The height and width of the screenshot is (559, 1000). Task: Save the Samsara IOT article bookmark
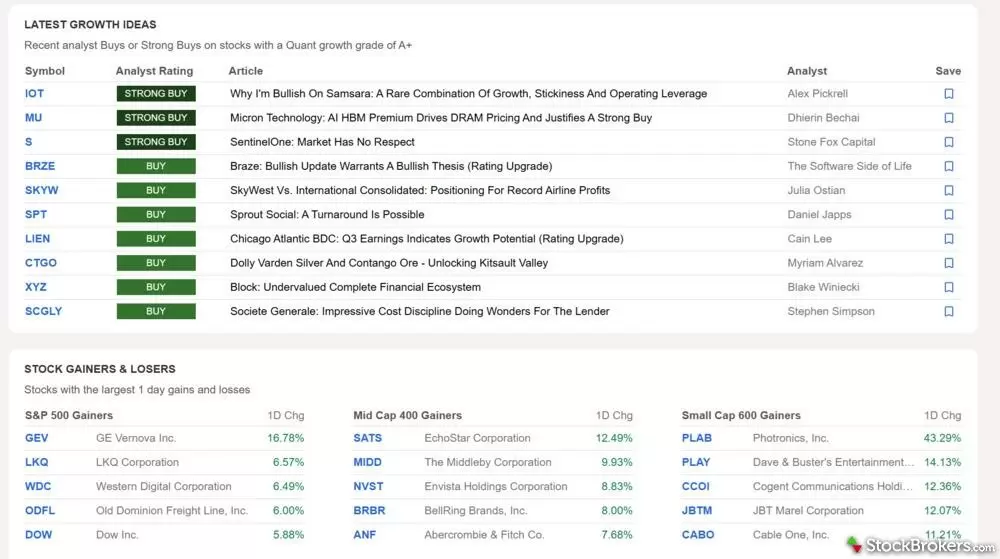click(x=948, y=94)
